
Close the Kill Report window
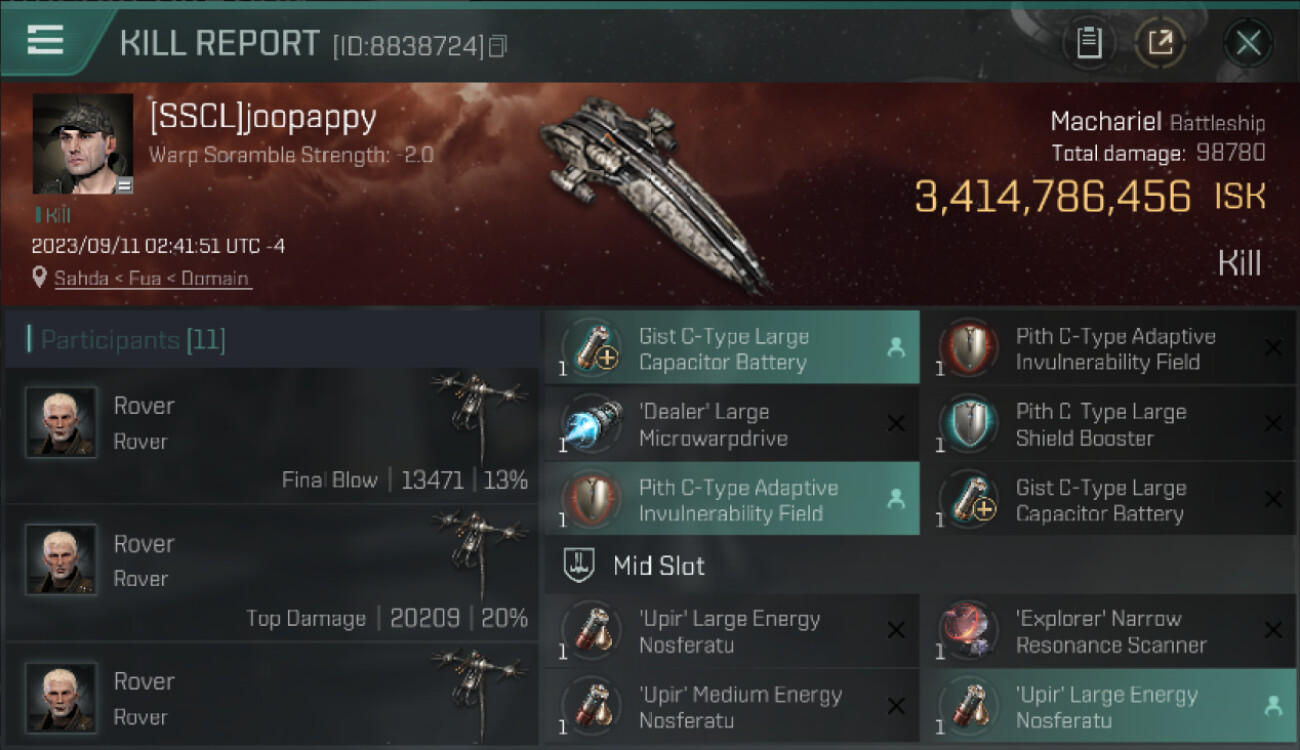pyautogui.click(x=1247, y=42)
